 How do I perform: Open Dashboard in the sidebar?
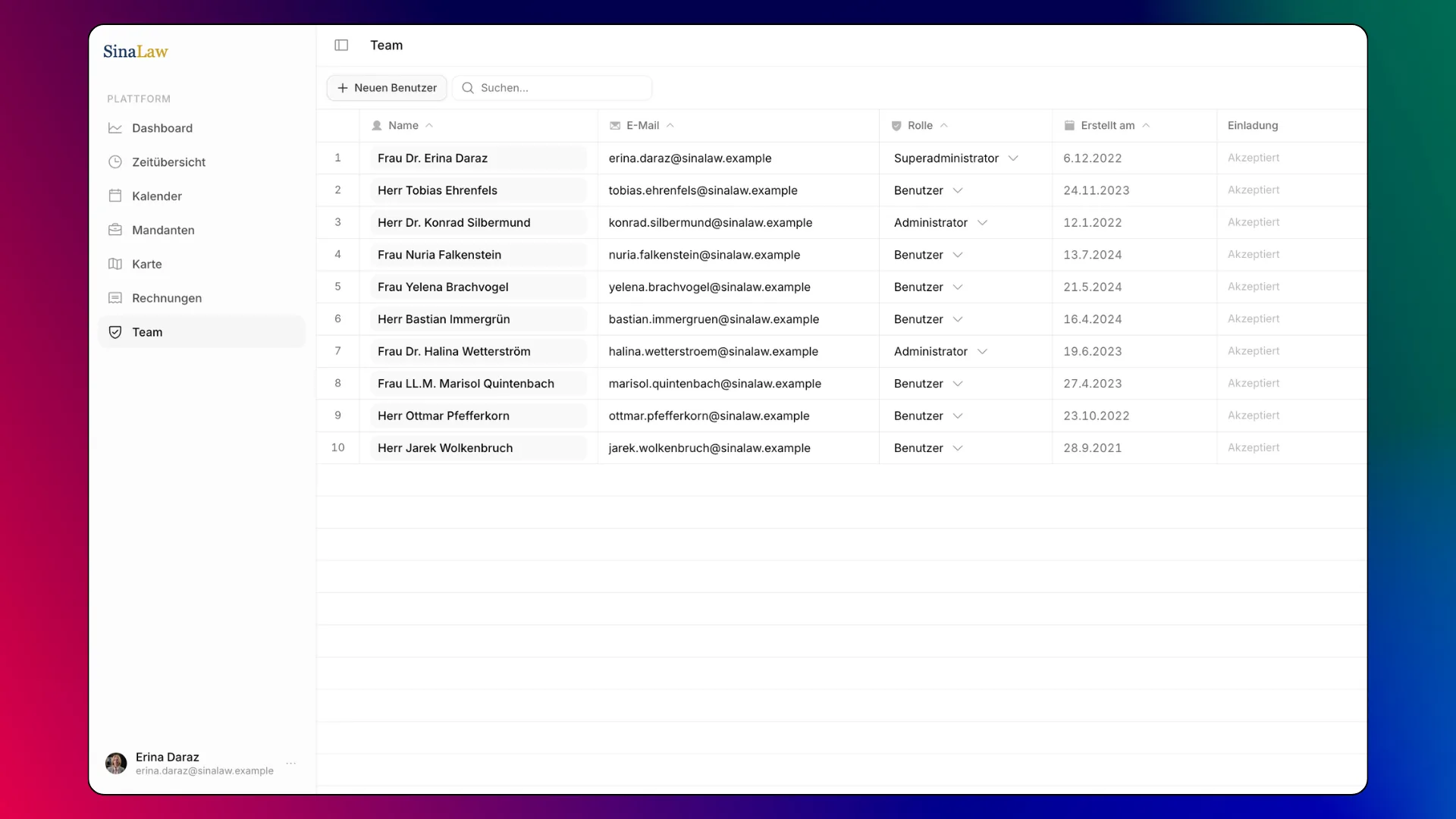pos(202,128)
